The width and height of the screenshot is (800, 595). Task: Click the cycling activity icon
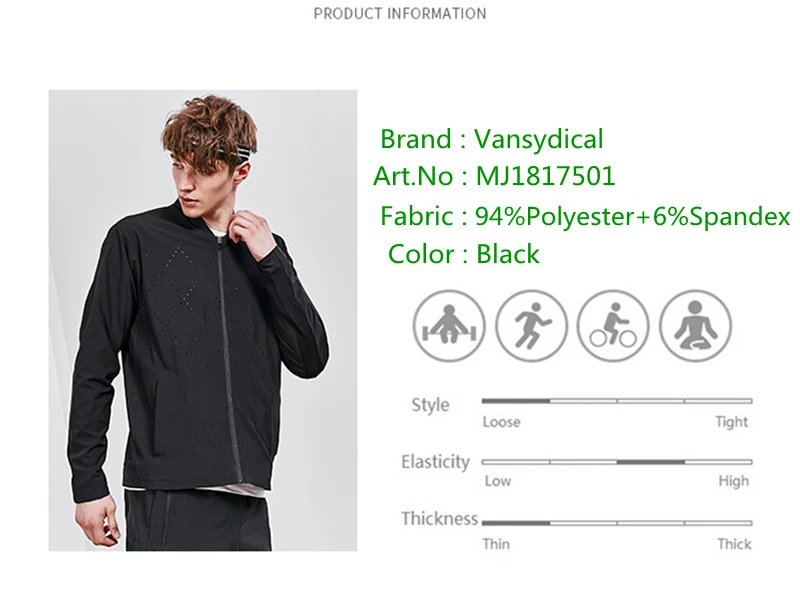613,326
